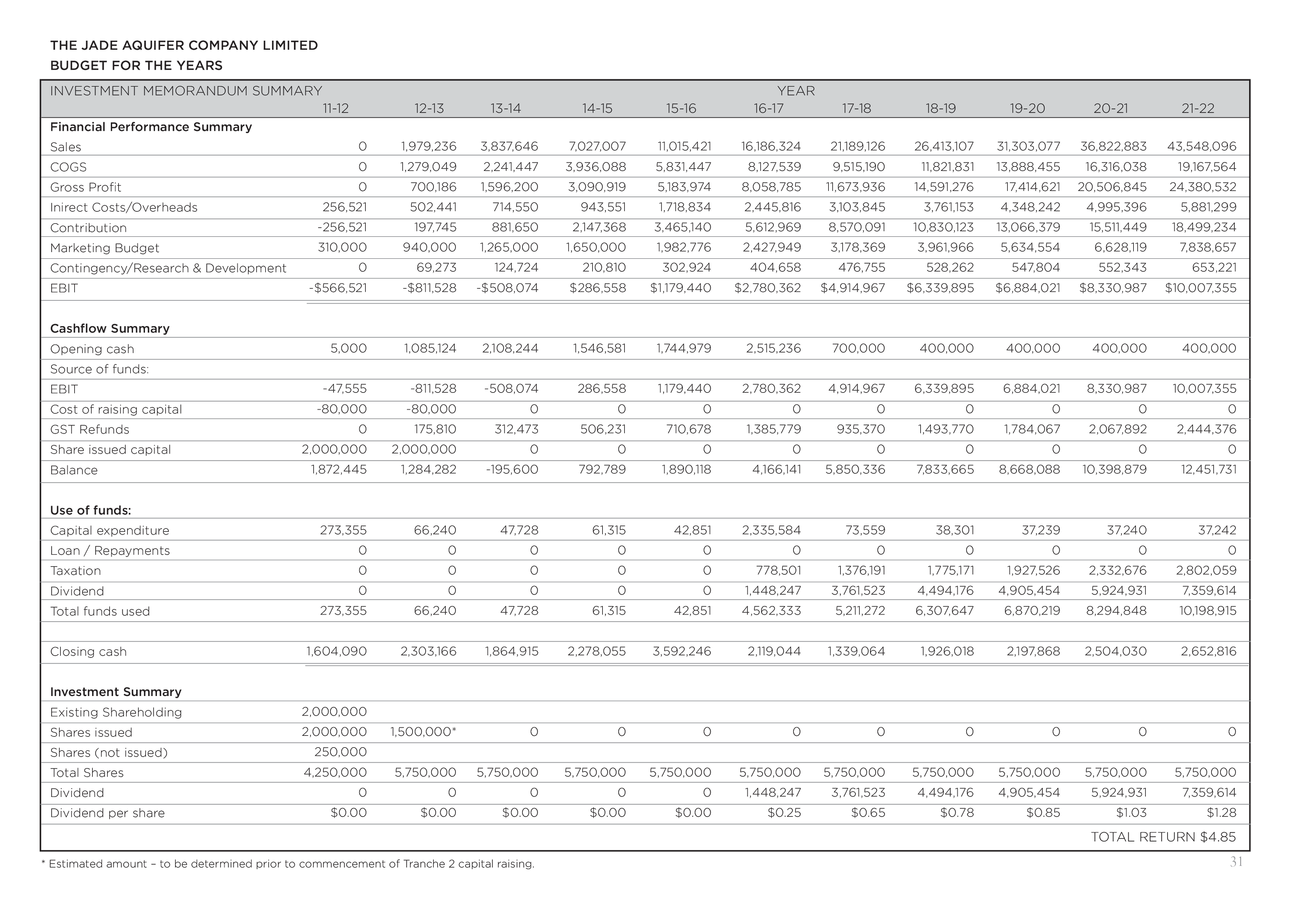Select the Share issued capital label
This screenshot has width=1308, height=924.
(110, 450)
